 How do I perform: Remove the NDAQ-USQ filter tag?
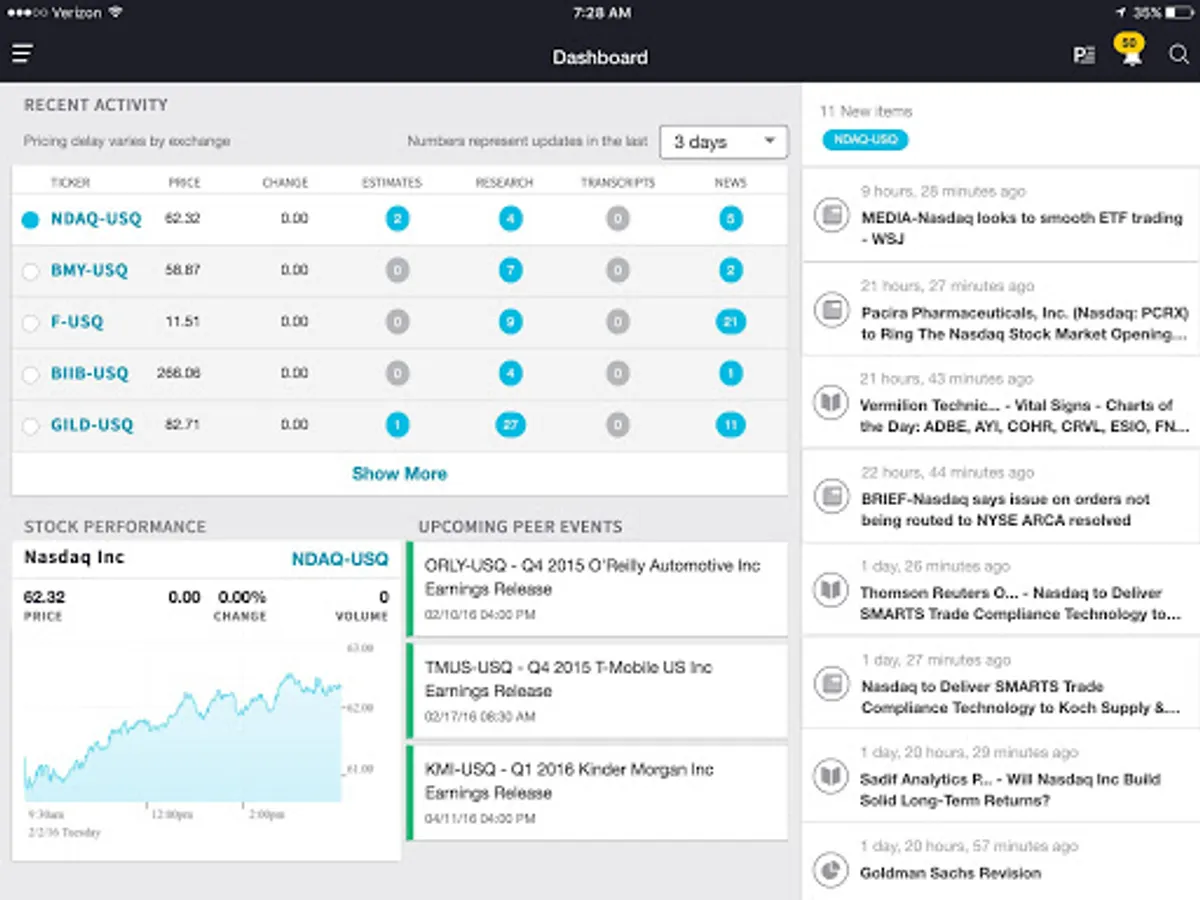click(865, 140)
